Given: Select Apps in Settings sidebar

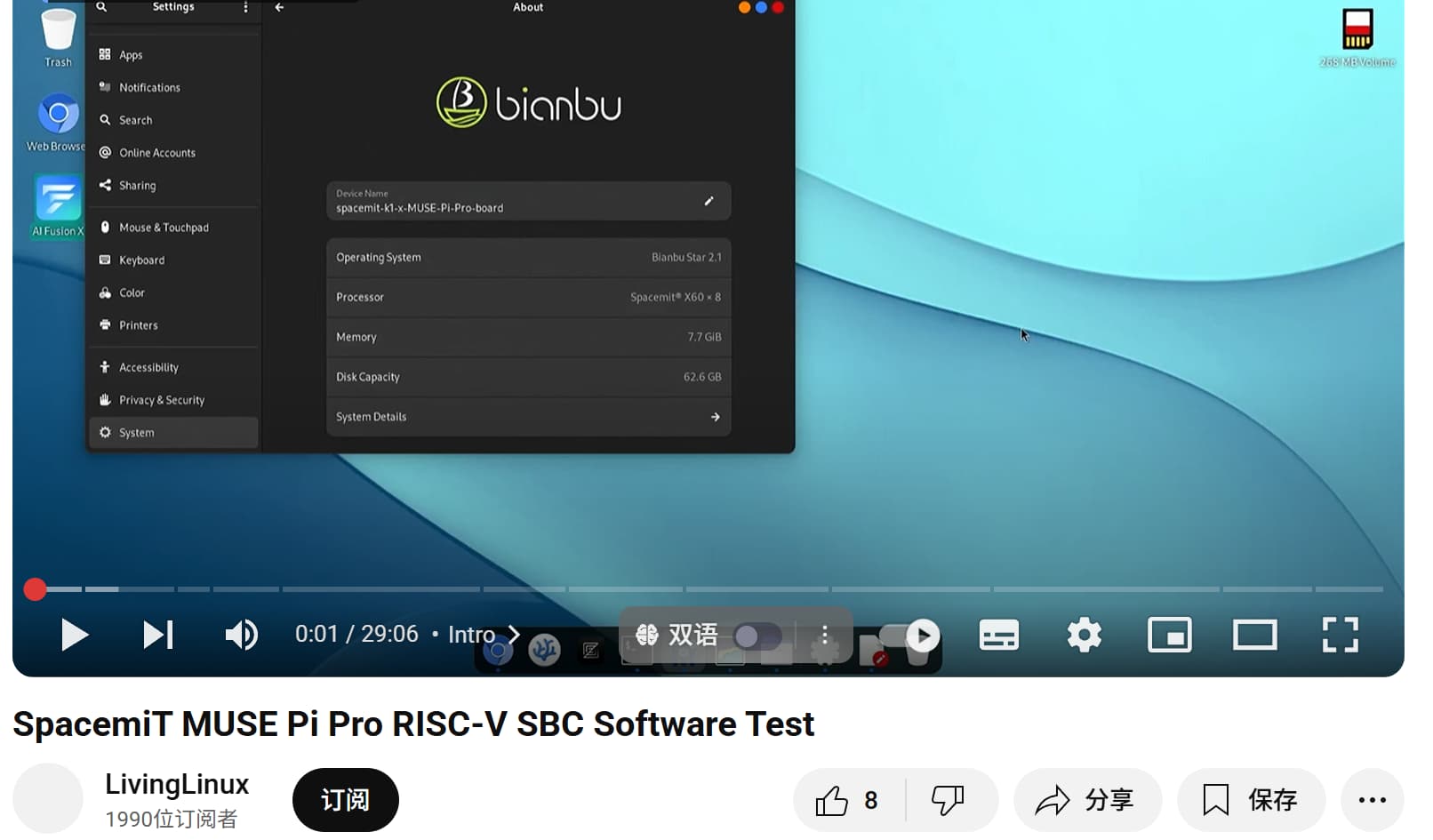Looking at the screenshot, I should (173, 55).
